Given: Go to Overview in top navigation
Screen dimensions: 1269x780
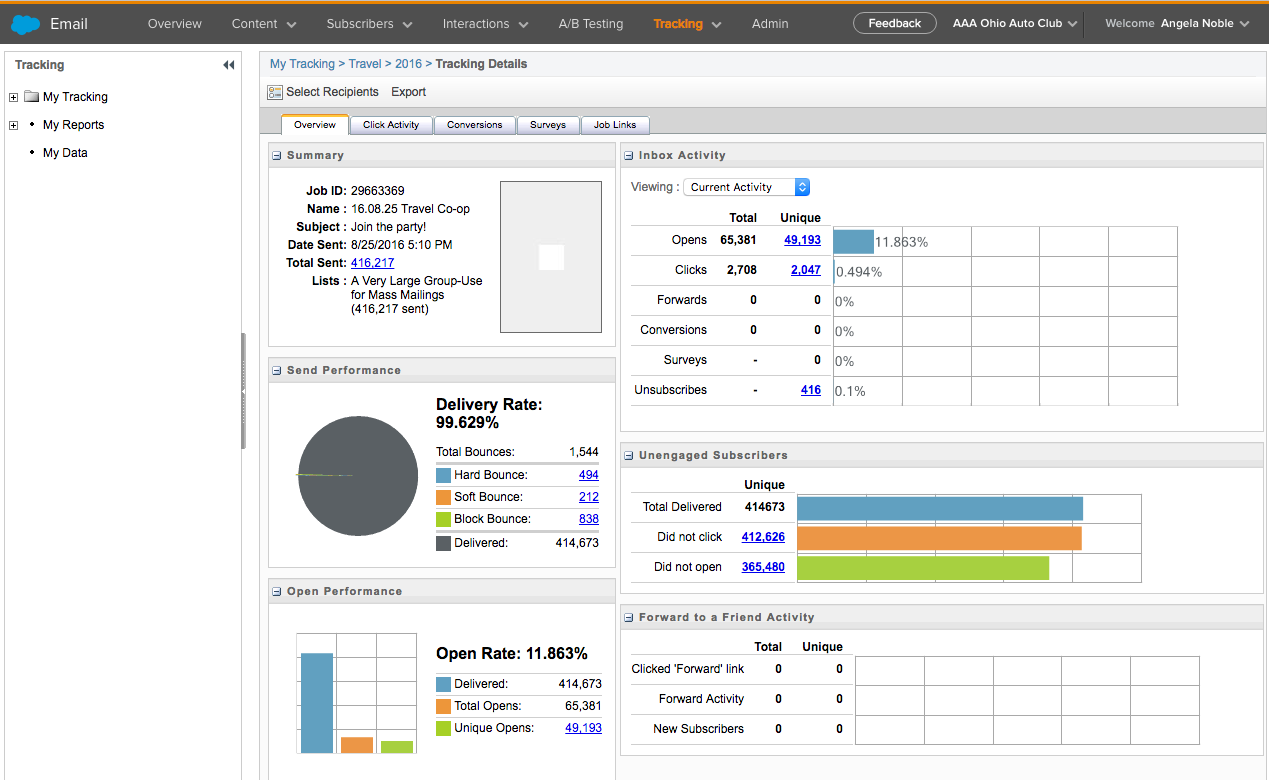Looking at the screenshot, I should coord(175,23).
